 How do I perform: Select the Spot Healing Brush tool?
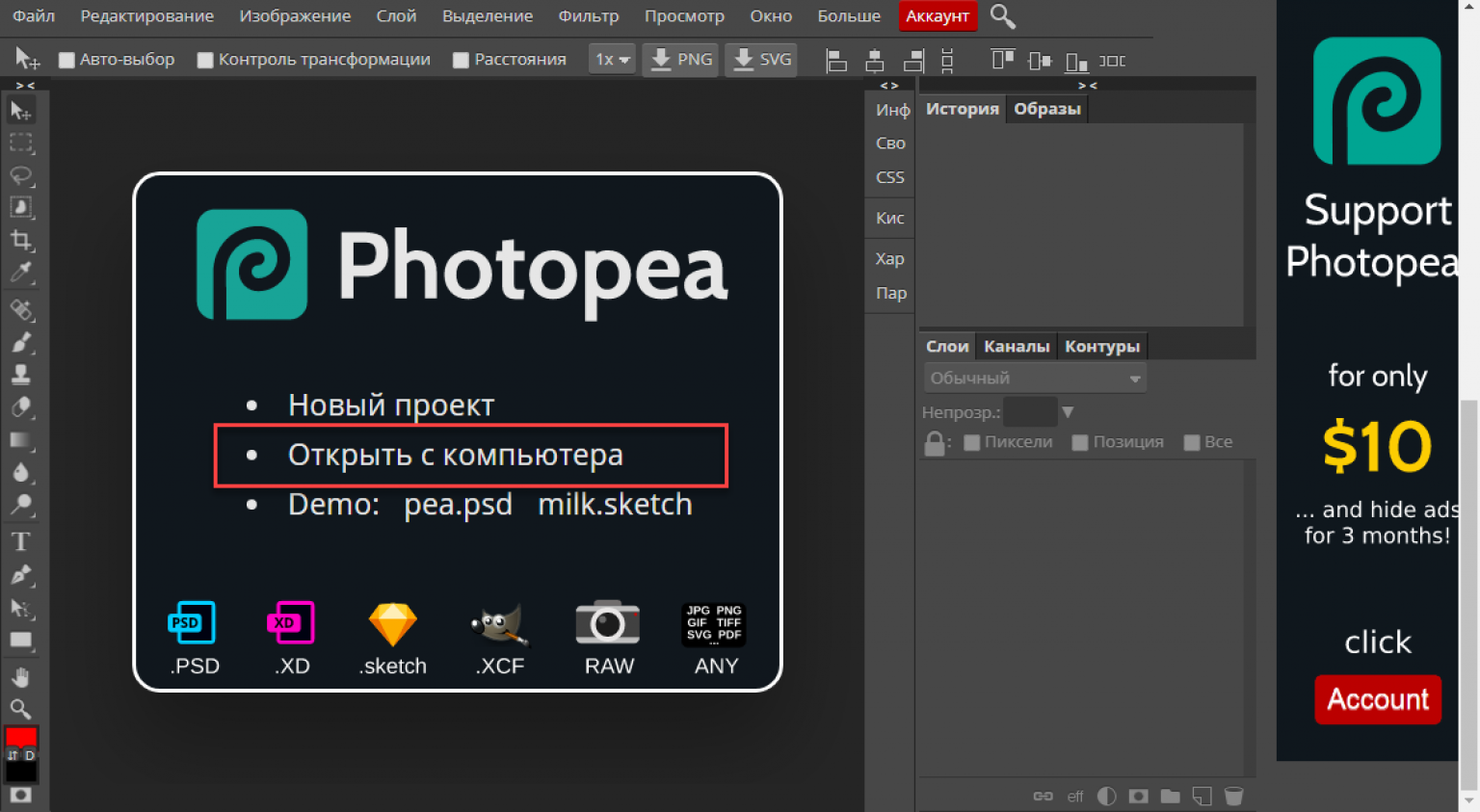pos(20,309)
